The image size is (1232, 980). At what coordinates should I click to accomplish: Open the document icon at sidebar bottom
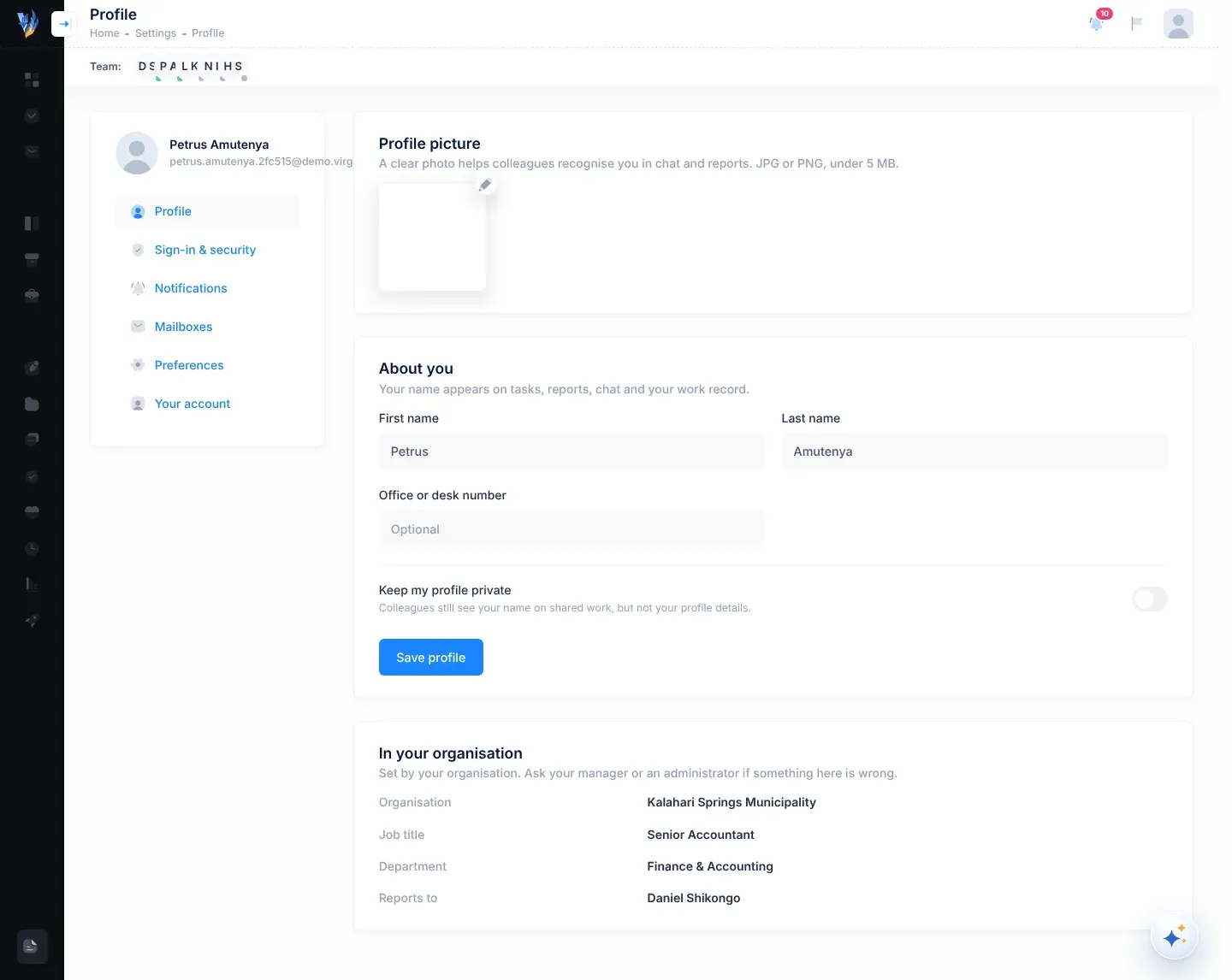tap(32, 946)
